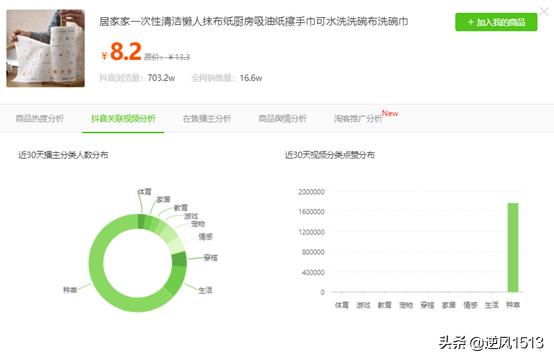
Task: Click the dark 穿搭 segment of donut
Action: [179, 259]
